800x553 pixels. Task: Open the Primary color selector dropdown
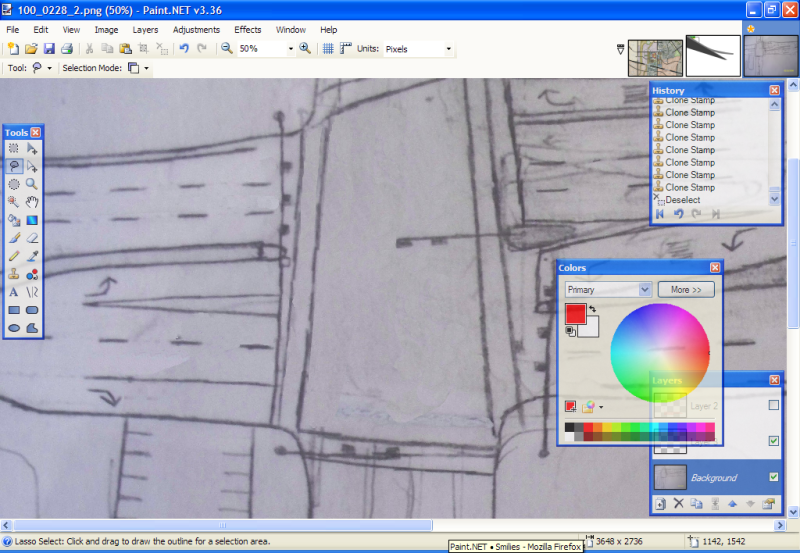645,290
